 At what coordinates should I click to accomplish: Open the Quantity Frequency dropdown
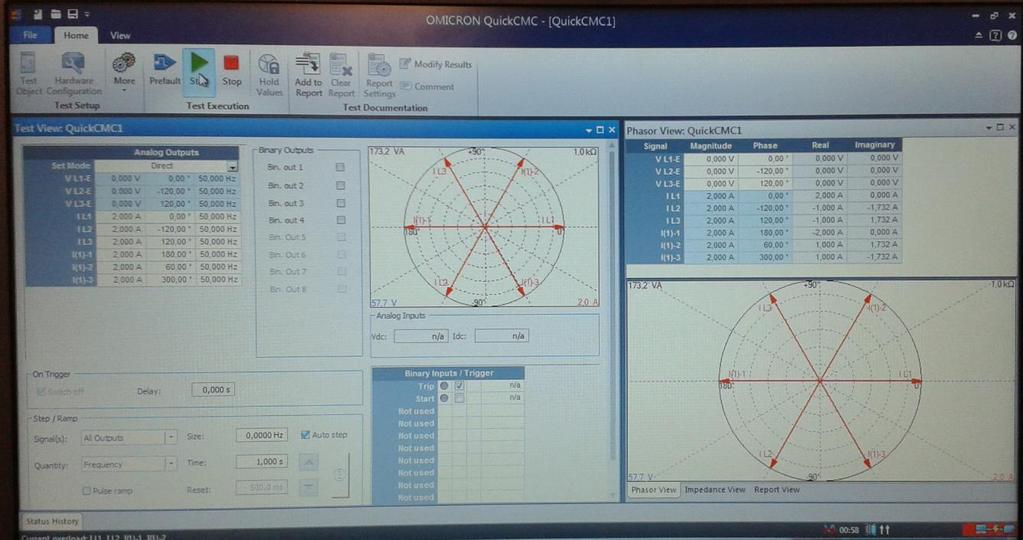[171, 464]
